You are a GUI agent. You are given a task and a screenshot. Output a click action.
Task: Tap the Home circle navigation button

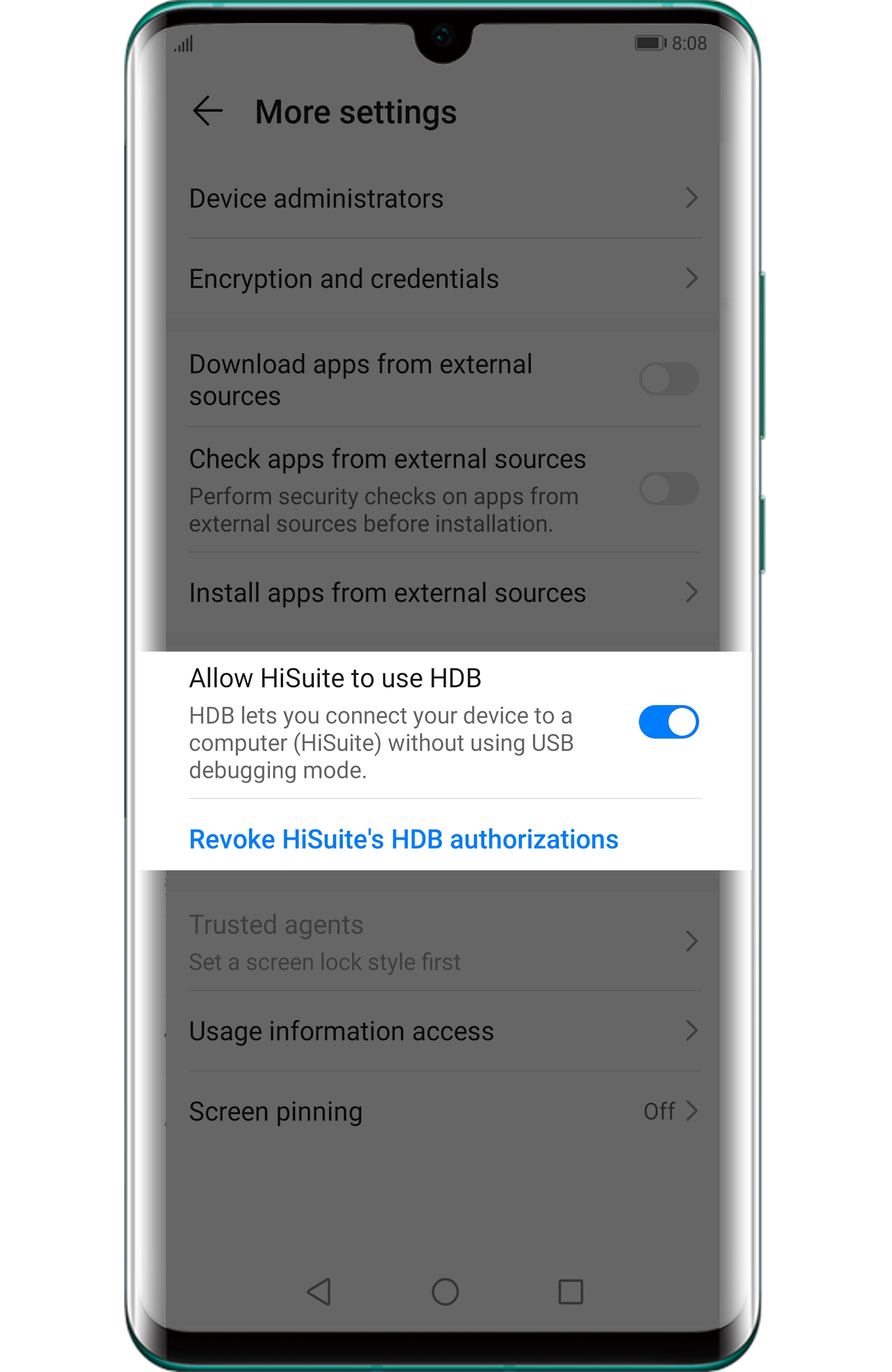[x=445, y=1291]
